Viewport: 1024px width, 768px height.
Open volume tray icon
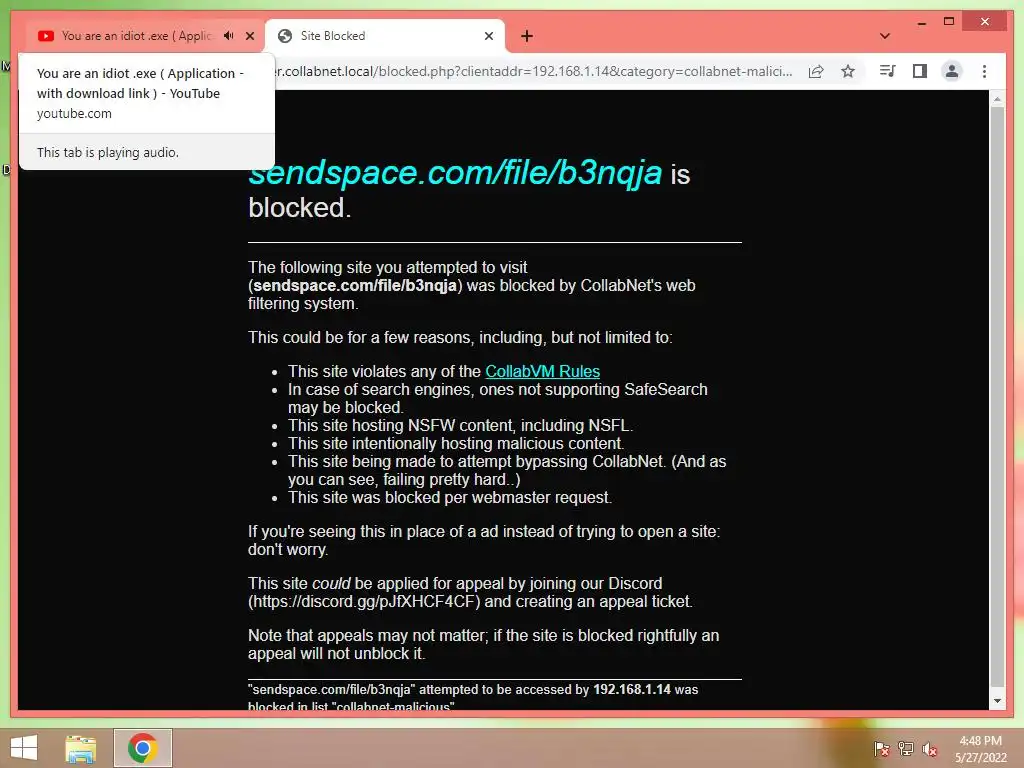pyautogui.click(x=930, y=749)
